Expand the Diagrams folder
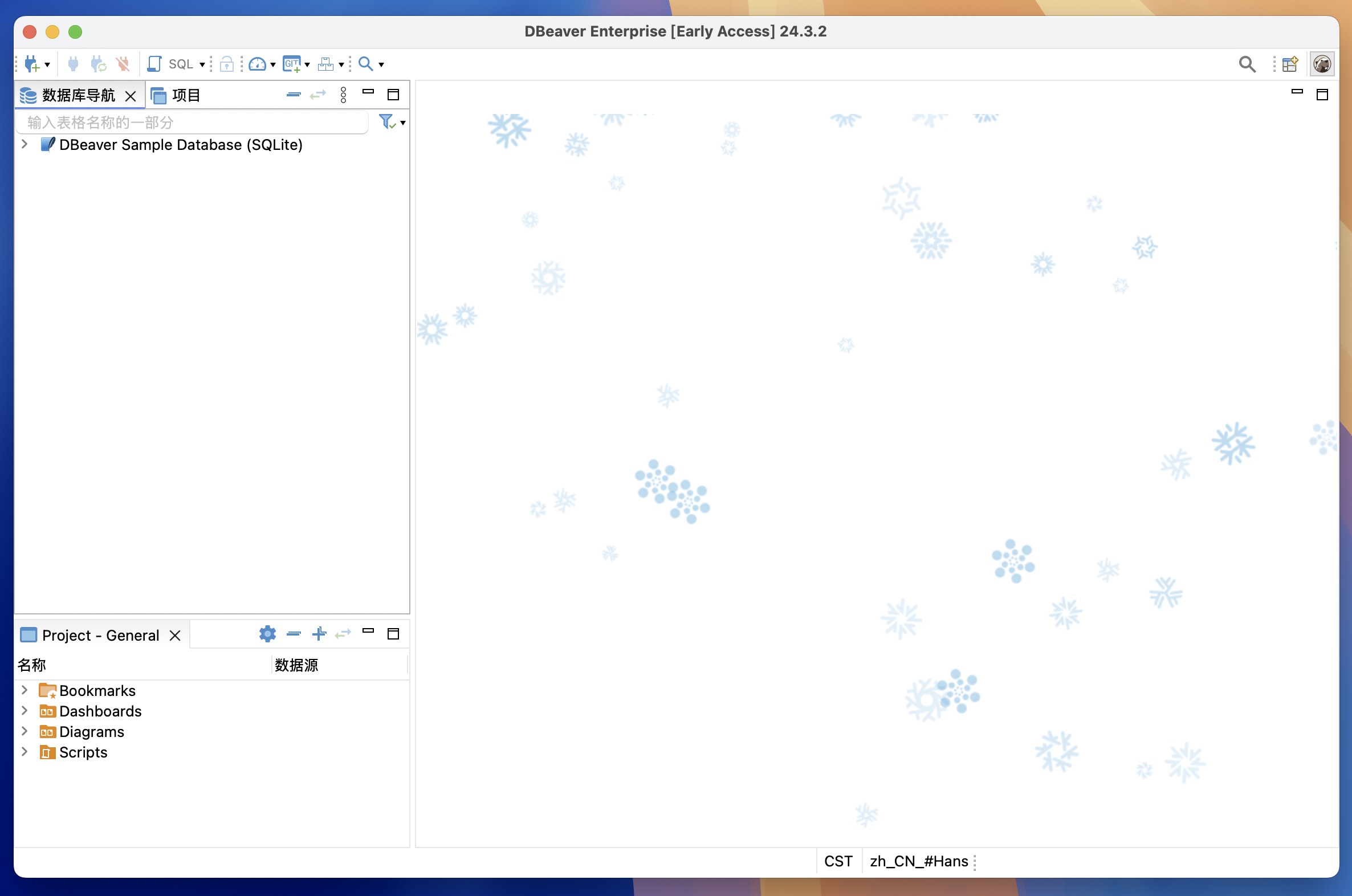Viewport: 1352px width, 896px height. 25,731
